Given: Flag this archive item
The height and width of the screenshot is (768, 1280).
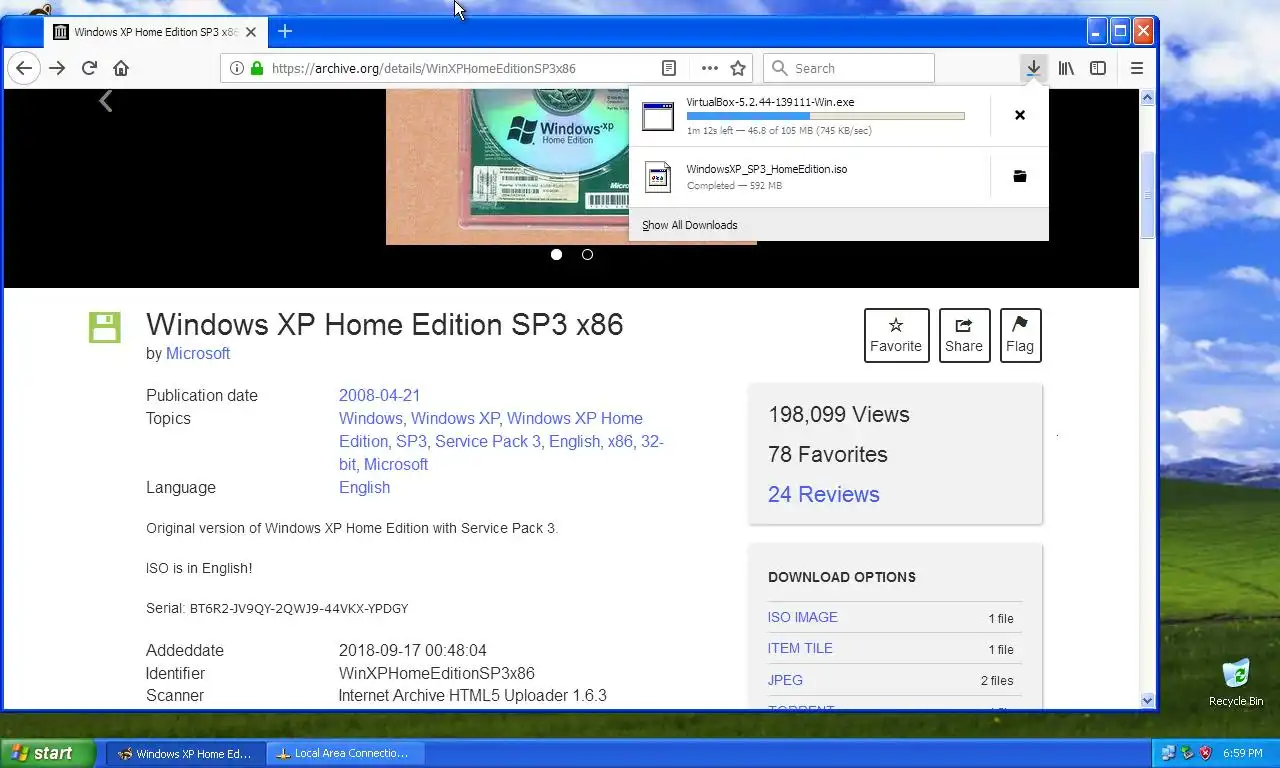Looking at the screenshot, I should (x=1020, y=335).
